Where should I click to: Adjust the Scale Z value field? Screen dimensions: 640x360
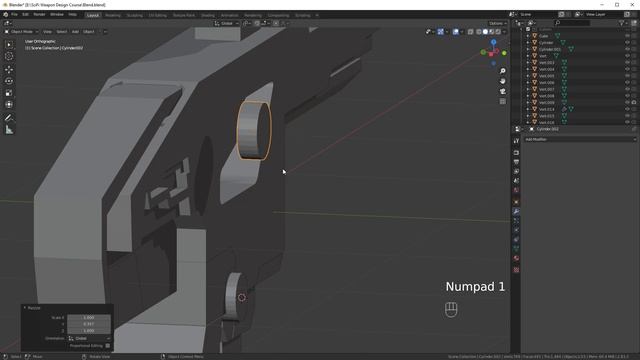[x=89, y=331]
